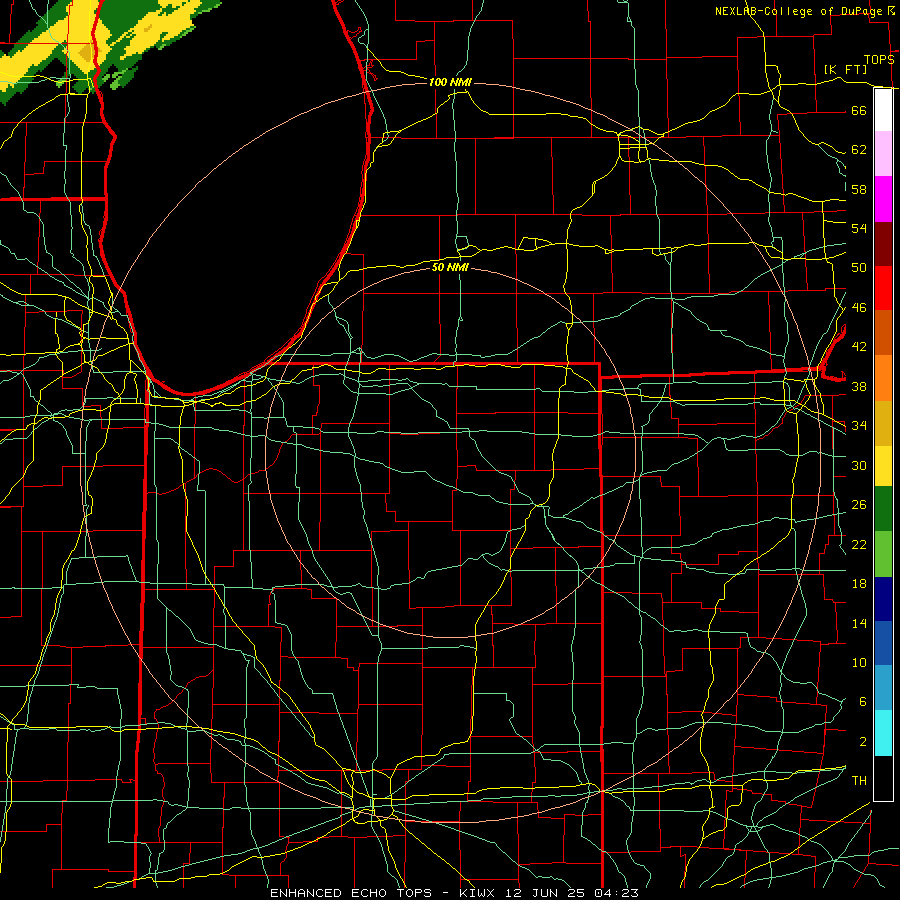Click the "10" scale value
900x900 pixels.
tap(859, 662)
